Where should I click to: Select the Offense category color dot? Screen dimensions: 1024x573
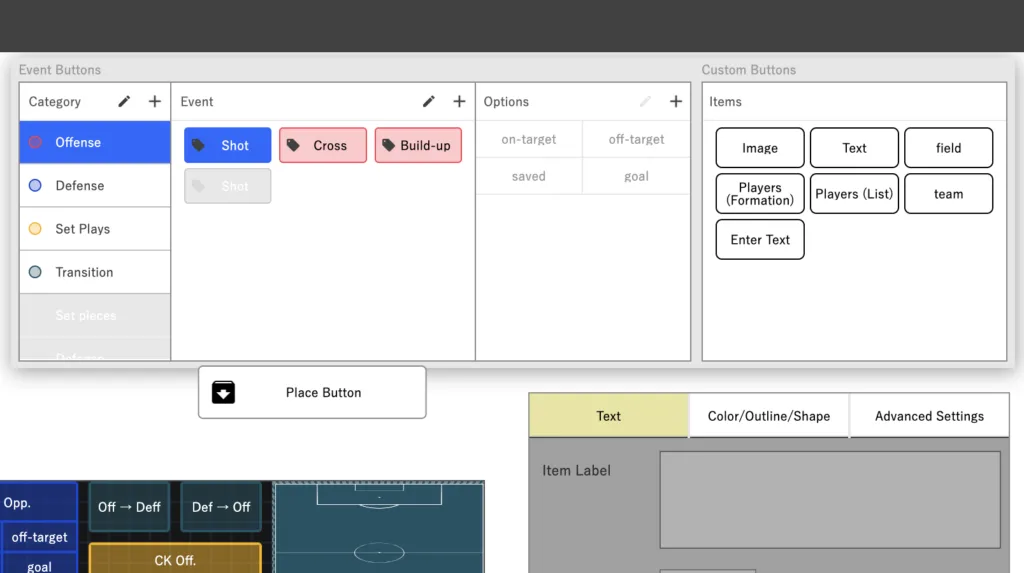pos(35,142)
